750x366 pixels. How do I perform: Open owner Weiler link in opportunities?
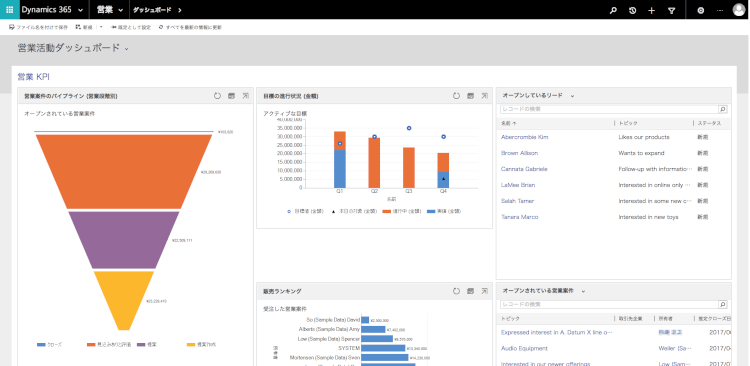tap(675, 349)
